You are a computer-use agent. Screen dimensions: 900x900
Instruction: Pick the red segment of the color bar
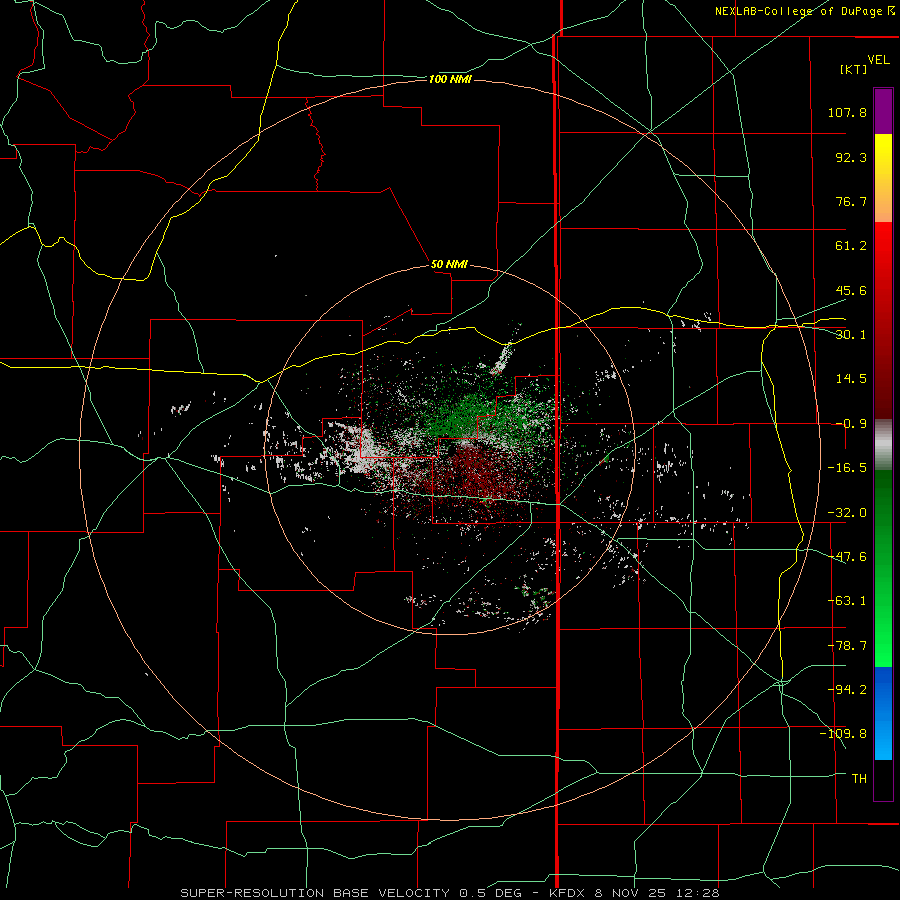tap(883, 320)
